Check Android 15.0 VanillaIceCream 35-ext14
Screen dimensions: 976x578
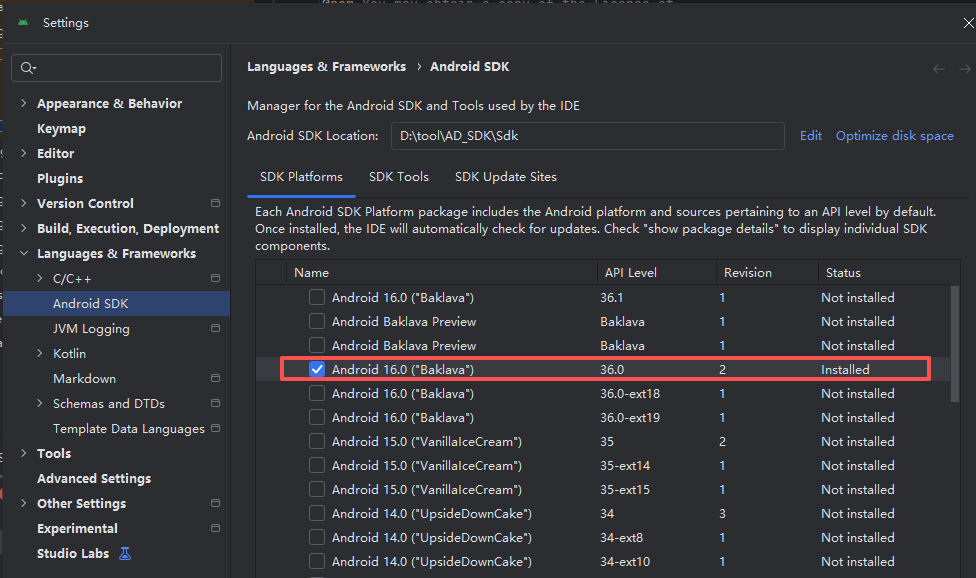click(317, 465)
